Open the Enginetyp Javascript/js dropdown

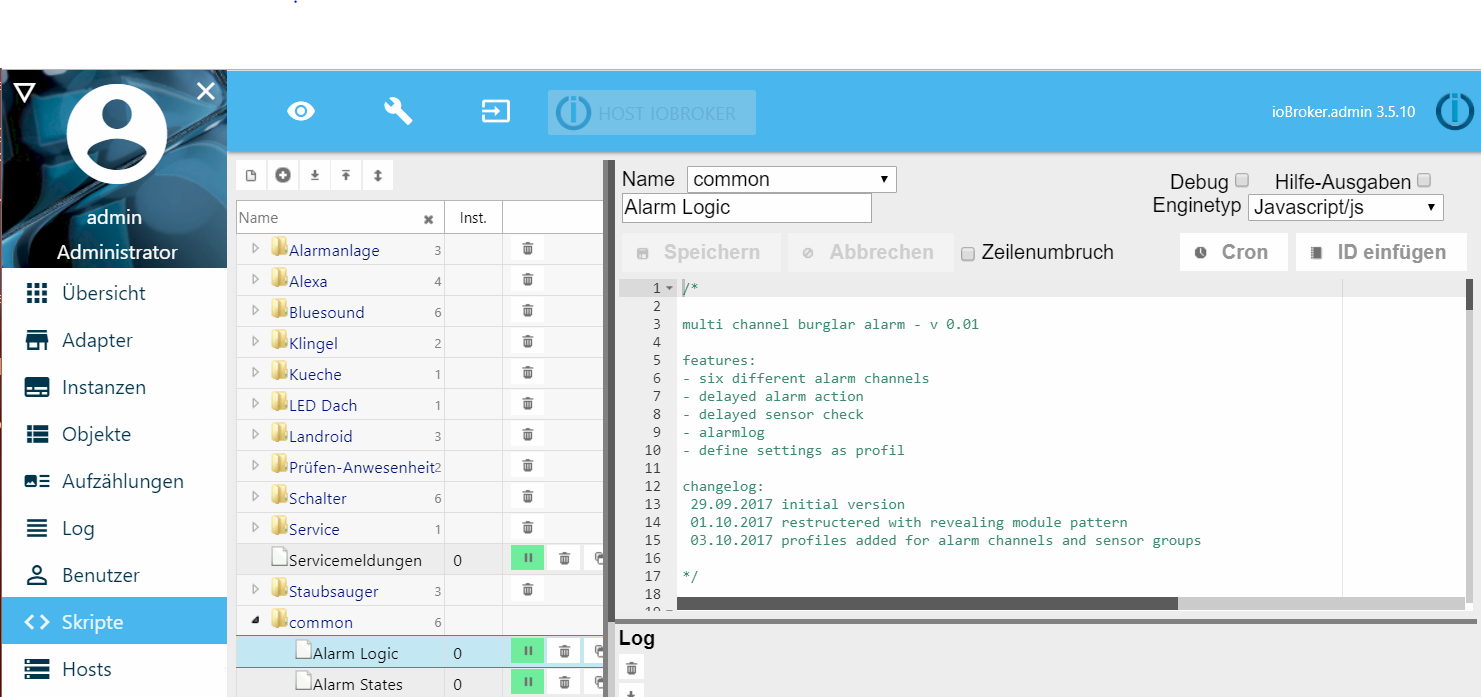pos(1345,207)
